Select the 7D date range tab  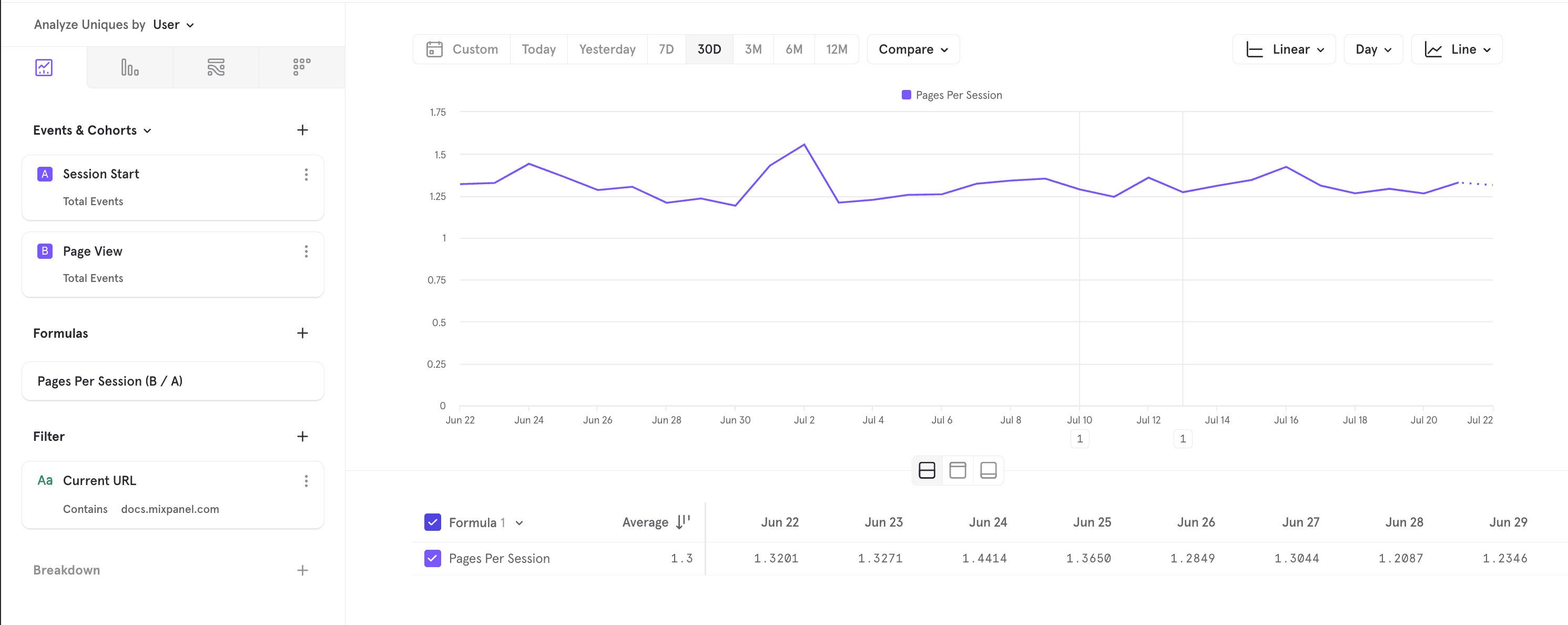coord(666,49)
